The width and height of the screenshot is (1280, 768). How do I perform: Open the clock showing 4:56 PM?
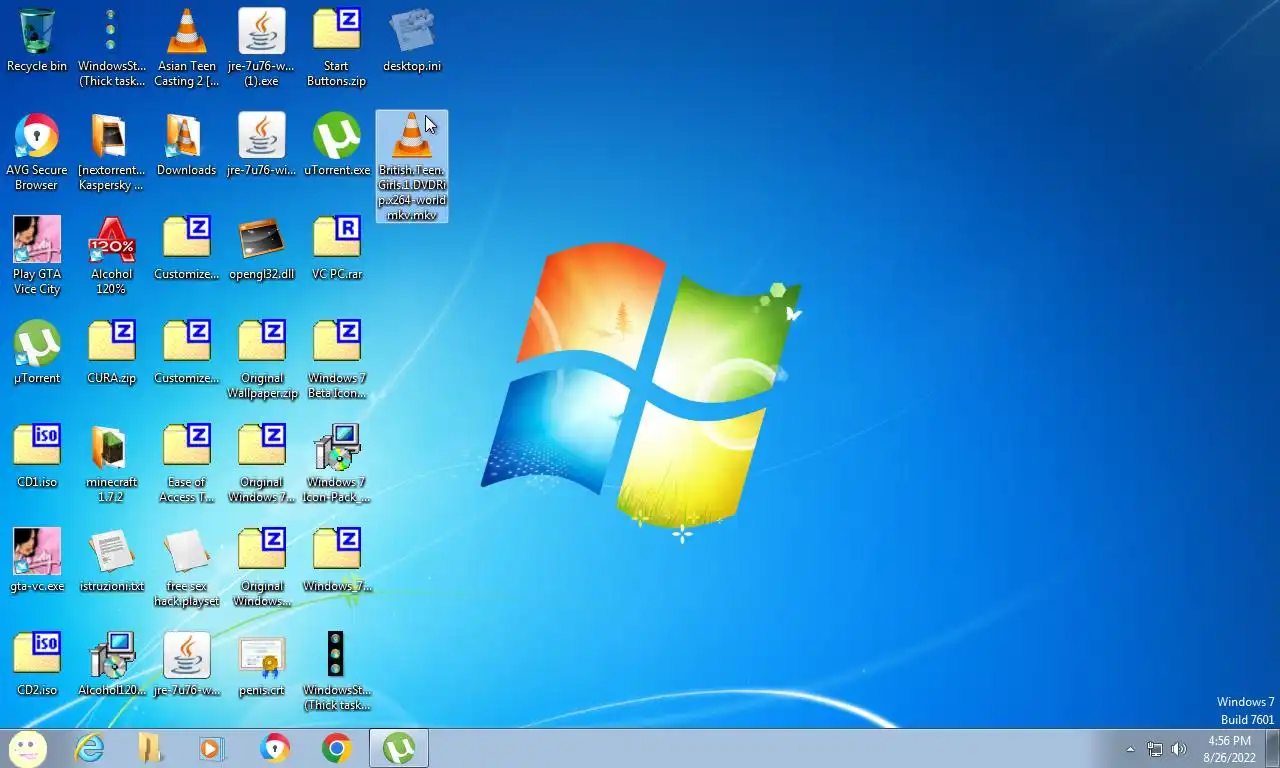[x=1229, y=749]
